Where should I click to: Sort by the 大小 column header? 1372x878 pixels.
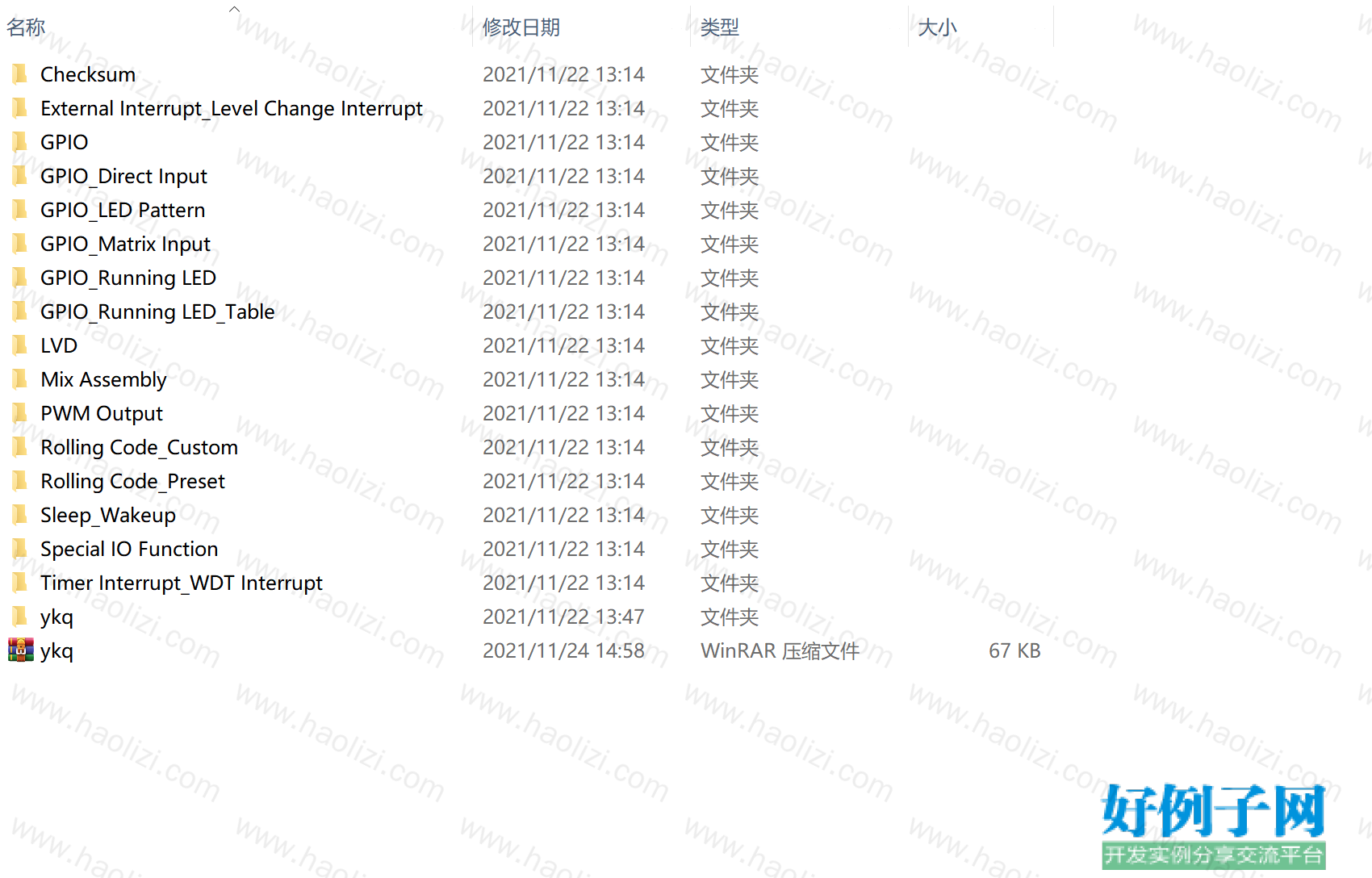coord(938,27)
